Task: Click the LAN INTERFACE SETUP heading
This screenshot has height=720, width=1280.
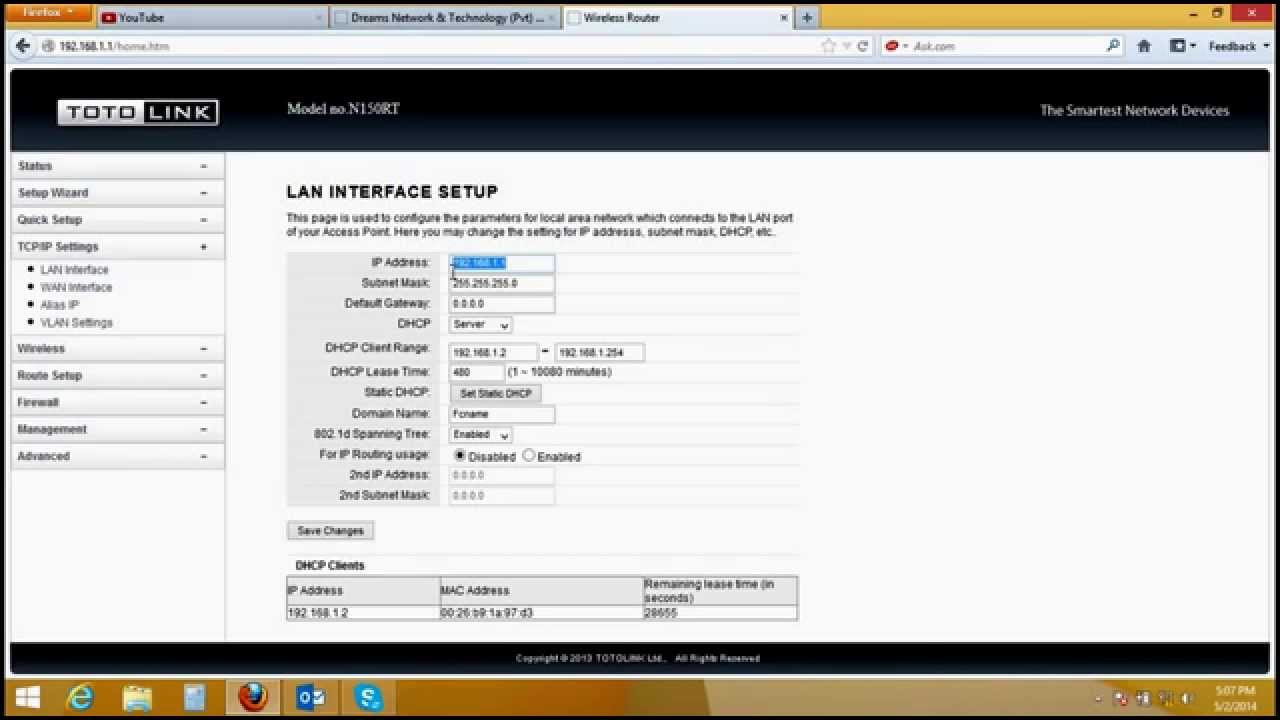Action: (392, 192)
